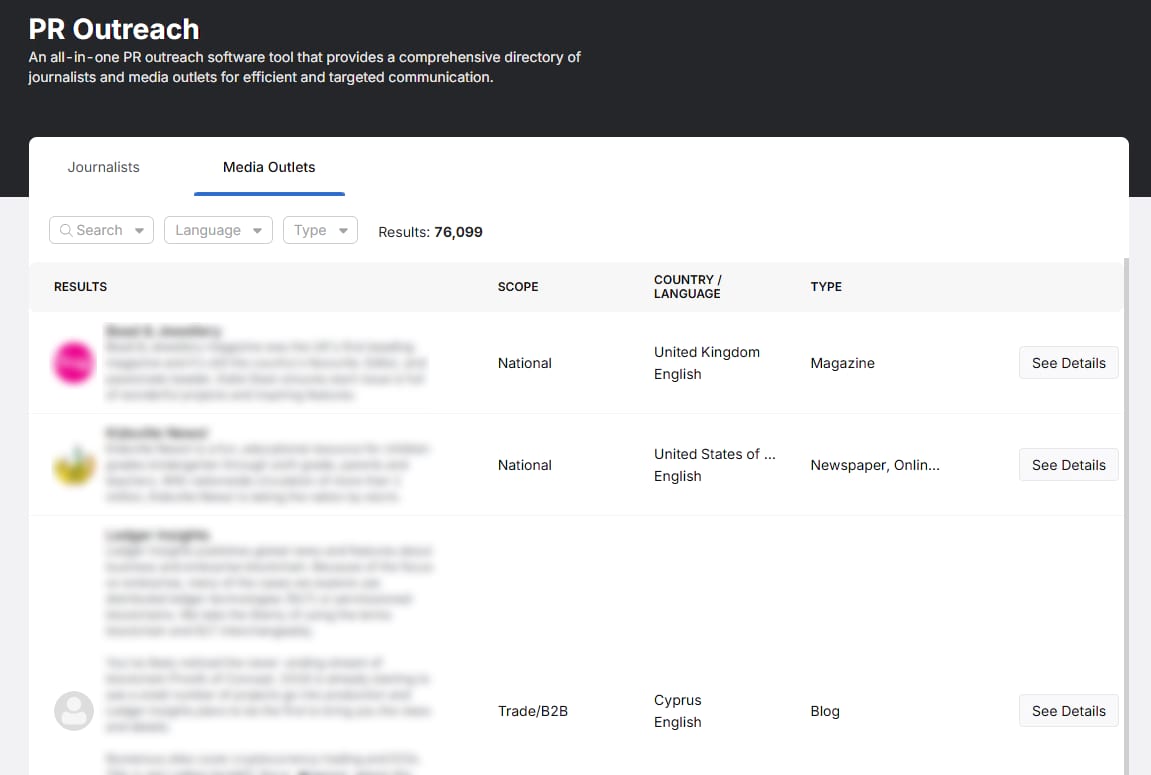Viewport: 1151px width, 775px height.
Task: Open the Language filter chevron
Action: pos(256,230)
